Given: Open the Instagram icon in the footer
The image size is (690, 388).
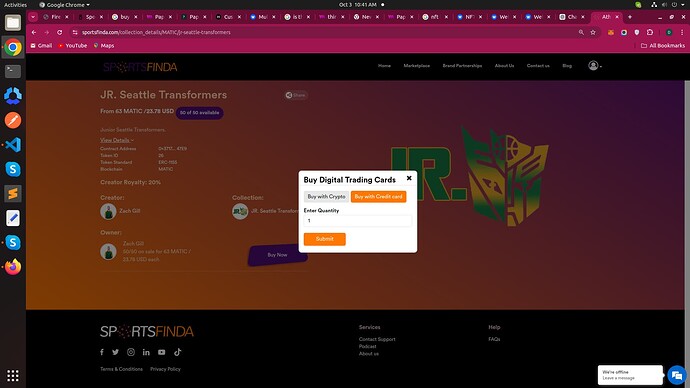Looking at the screenshot, I should [x=131, y=352].
